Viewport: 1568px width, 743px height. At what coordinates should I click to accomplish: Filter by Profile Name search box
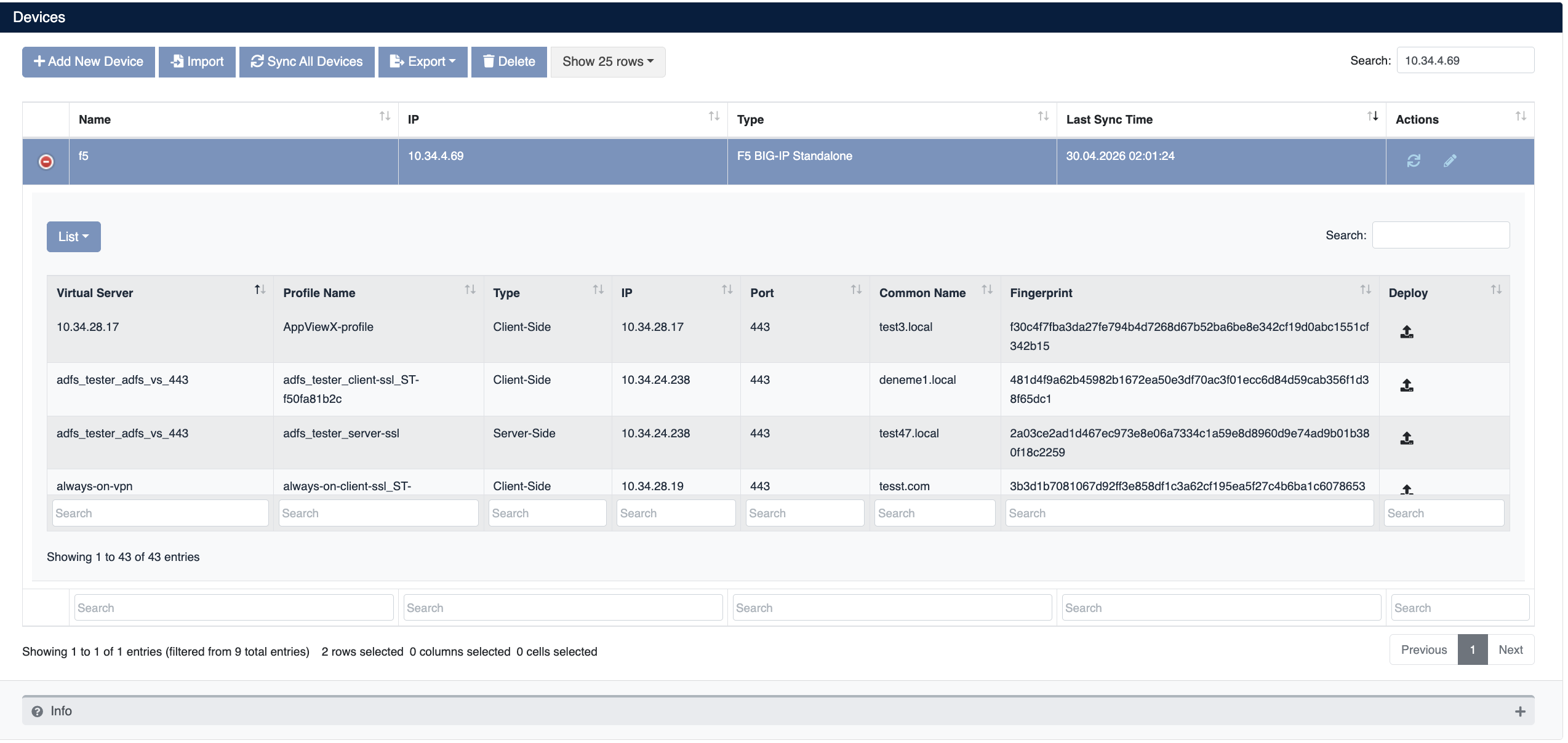pyautogui.click(x=378, y=513)
